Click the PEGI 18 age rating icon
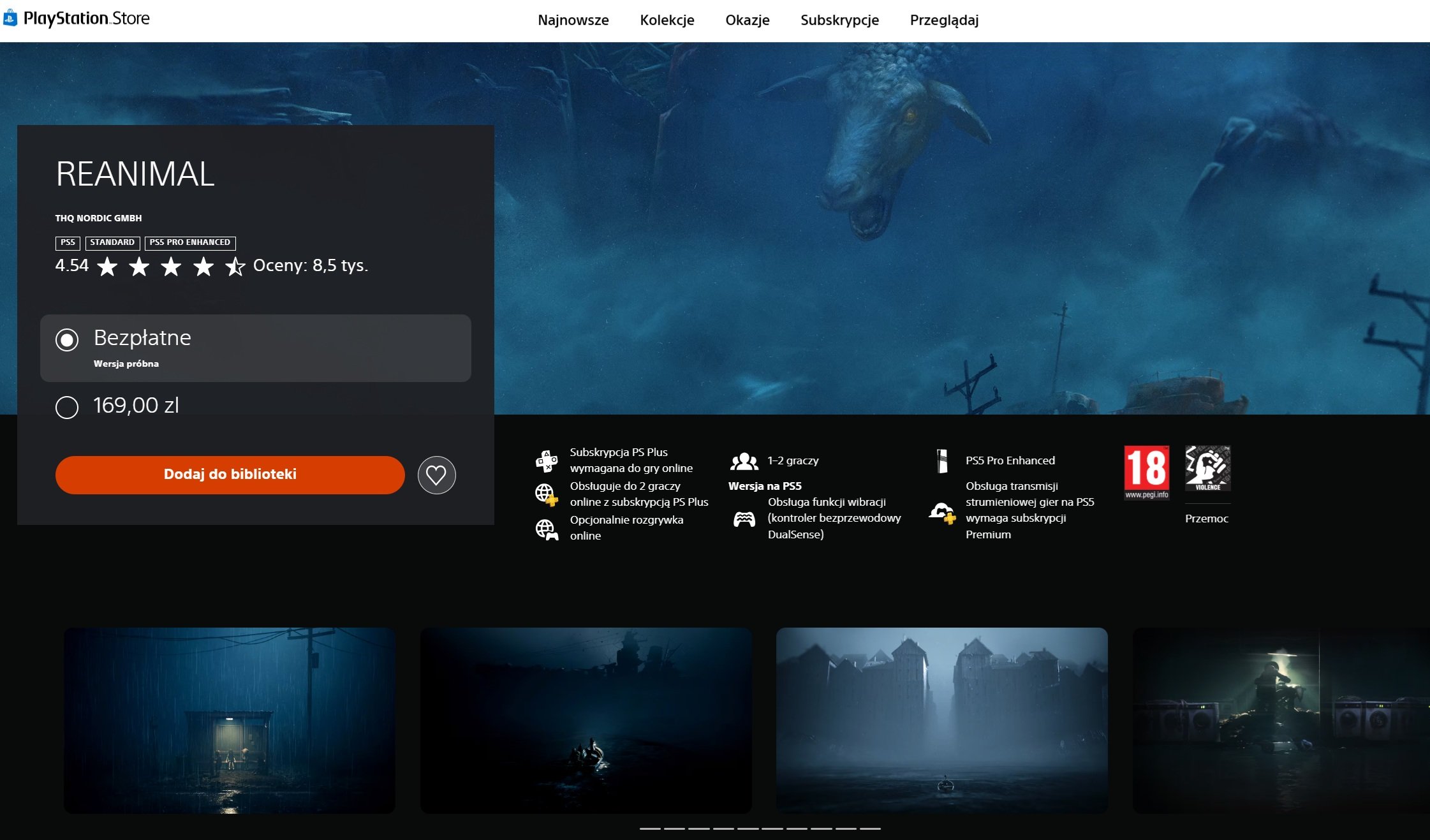Screen dimensions: 1430x840 point(1146,472)
